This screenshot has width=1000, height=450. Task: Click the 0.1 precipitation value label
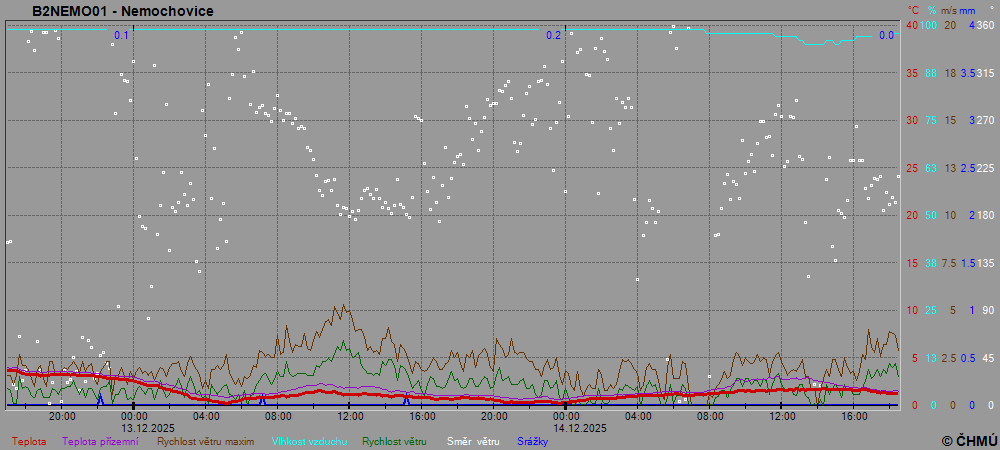(x=122, y=36)
